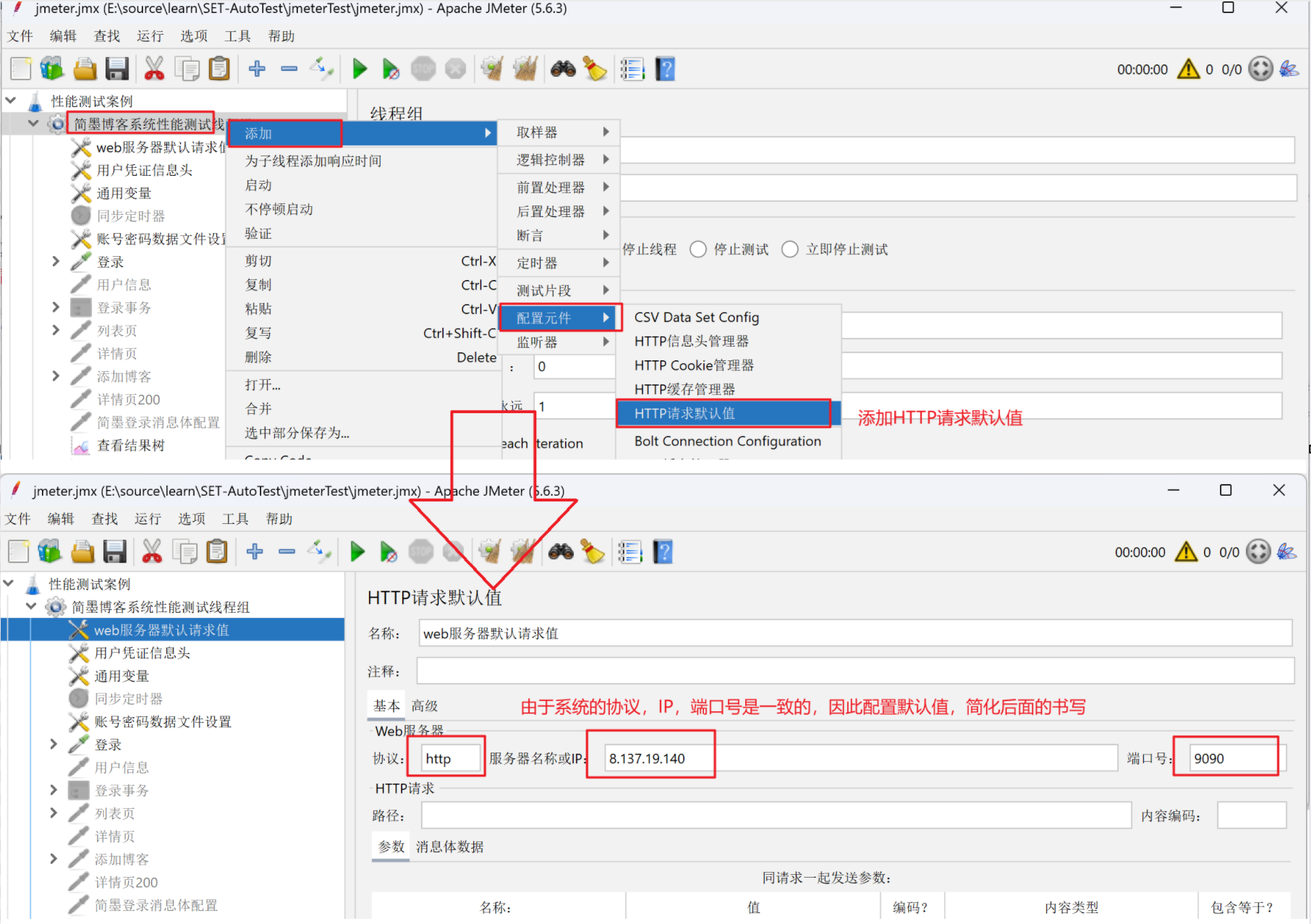Click the New test plan icon in top window
Image resolution: width=1311 pixels, height=924 pixels.
21,69
